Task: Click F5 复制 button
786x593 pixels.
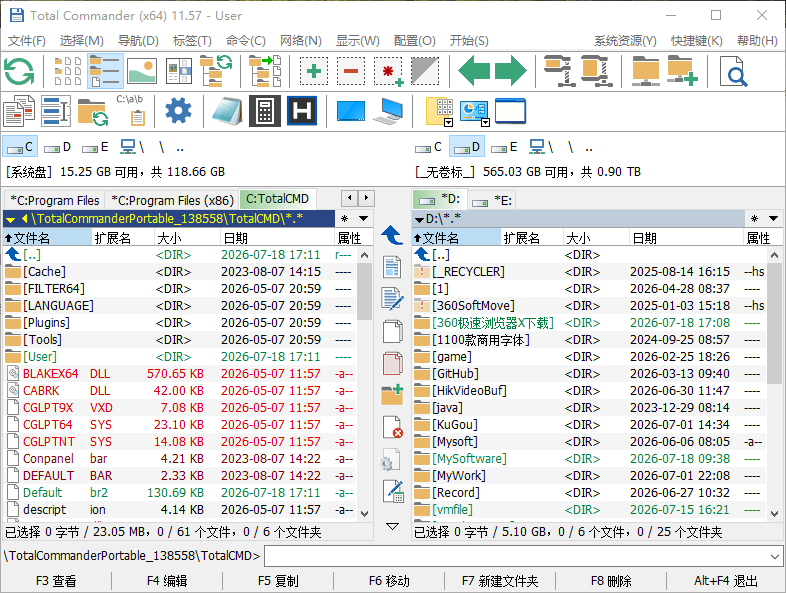Action: pyautogui.click(x=278, y=581)
